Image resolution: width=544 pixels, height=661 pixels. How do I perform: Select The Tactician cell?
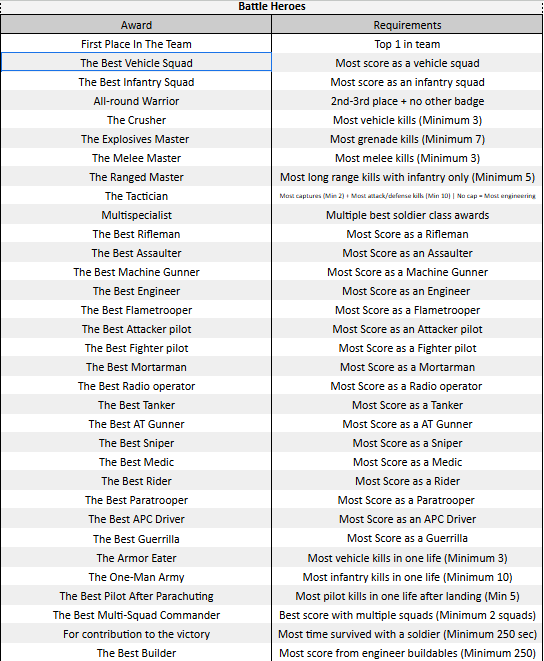tap(136, 196)
